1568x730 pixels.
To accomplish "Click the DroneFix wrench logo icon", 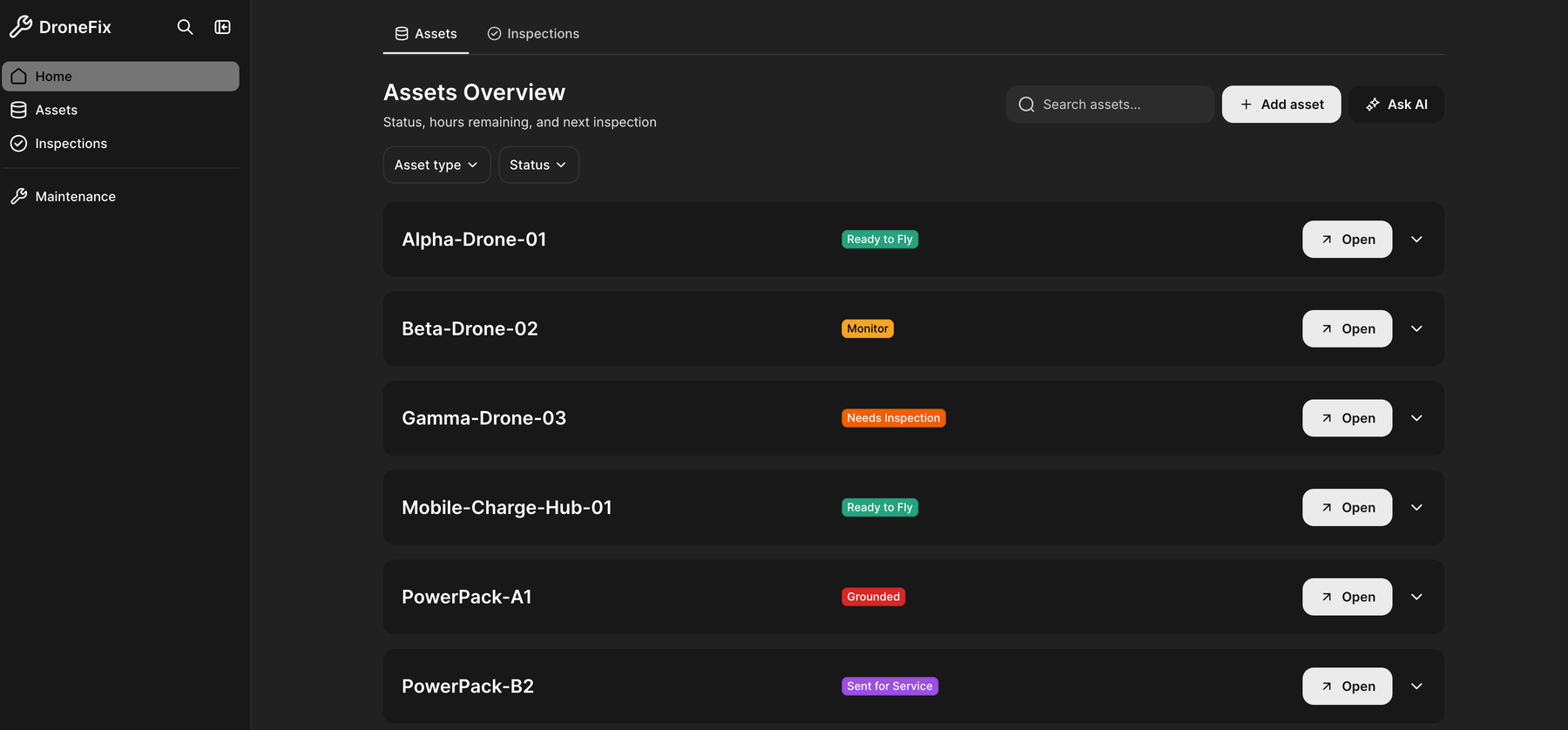I will pos(21,27).
